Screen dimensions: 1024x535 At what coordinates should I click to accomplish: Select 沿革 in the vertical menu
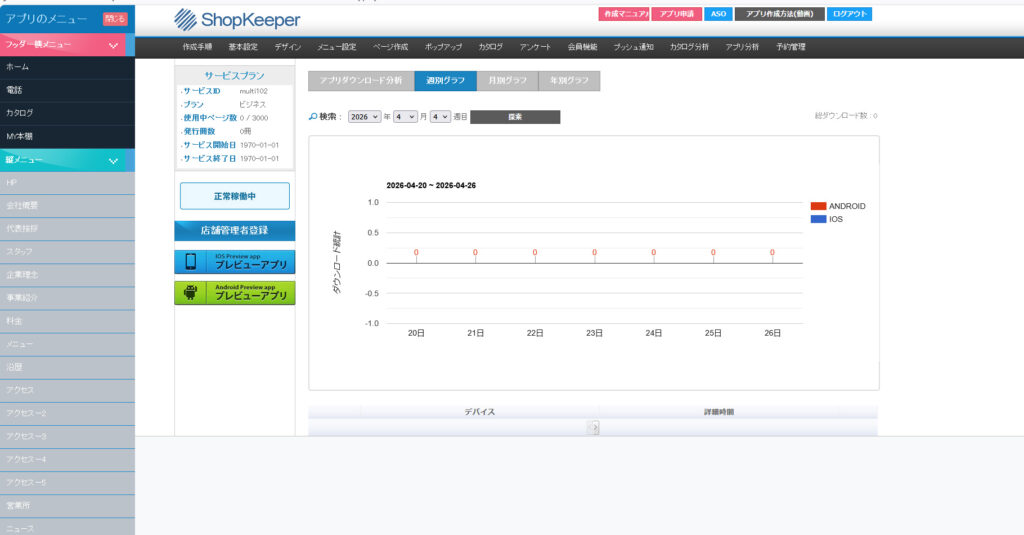click(67, 367)
